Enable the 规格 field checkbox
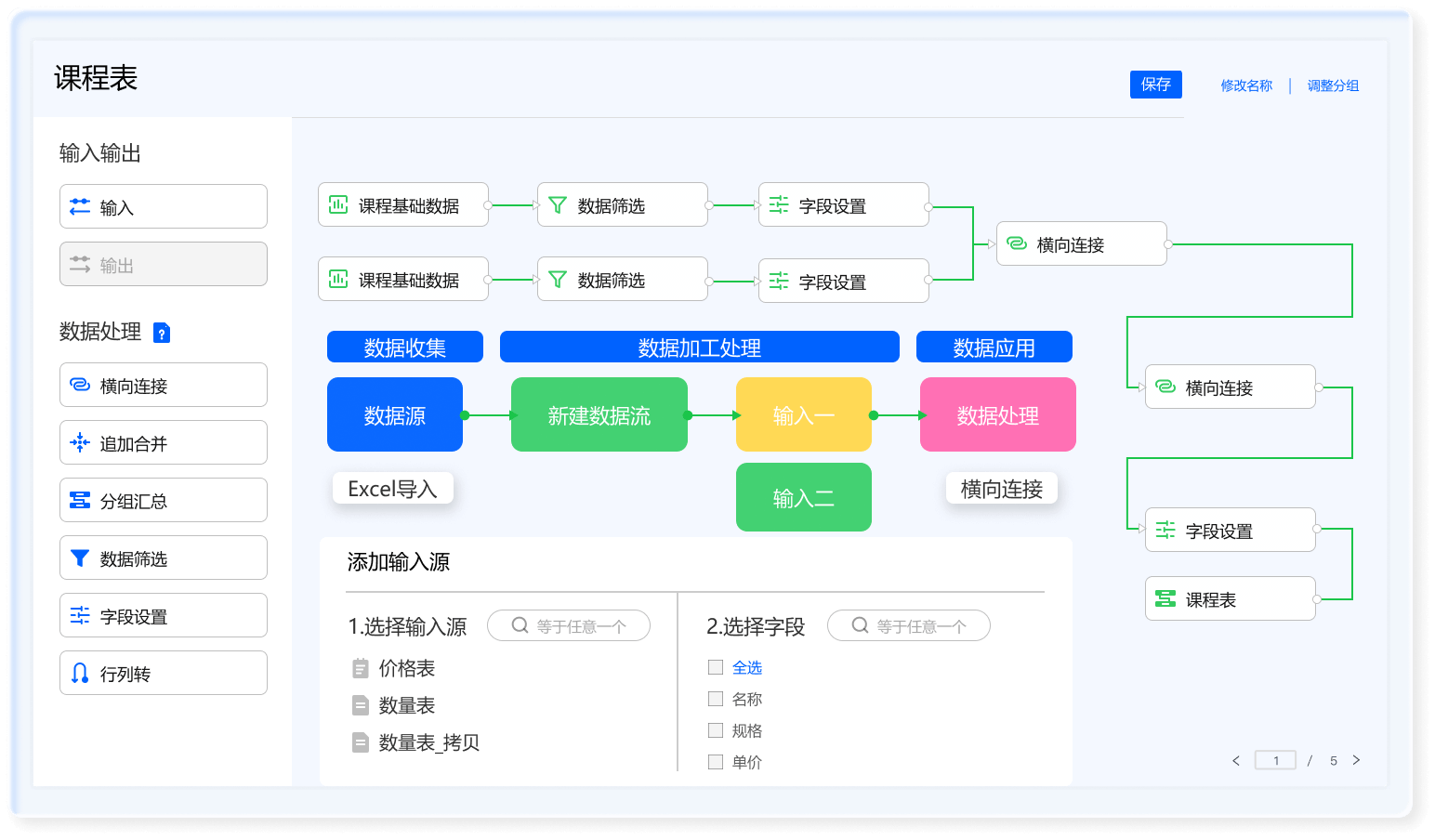 pyautogui.click(x=716, y=730)
